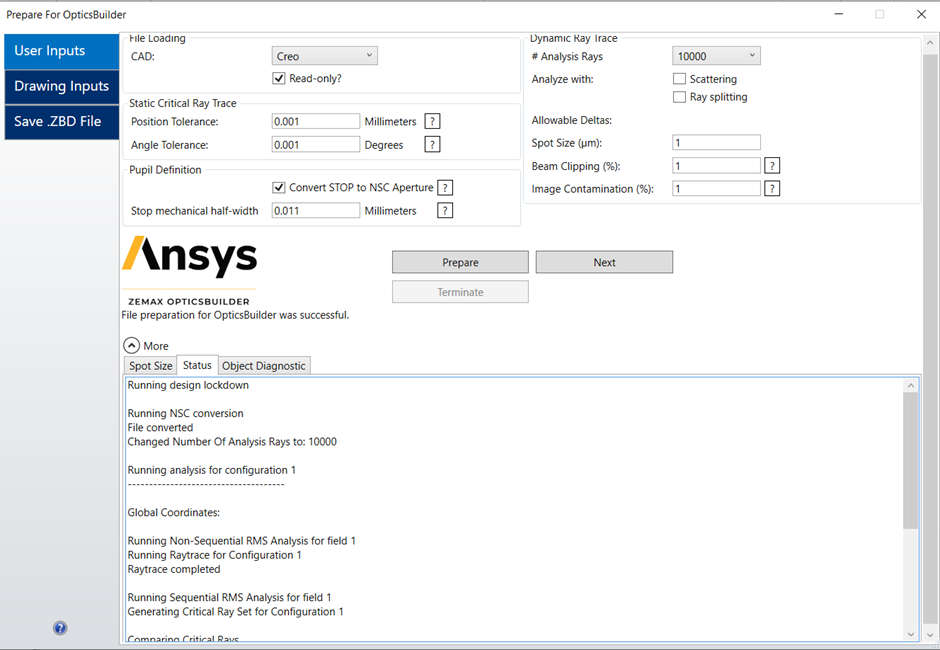Click the Angle Tolerance question mark icon
This screenshot has height=650, width=940.
point(432,144)
